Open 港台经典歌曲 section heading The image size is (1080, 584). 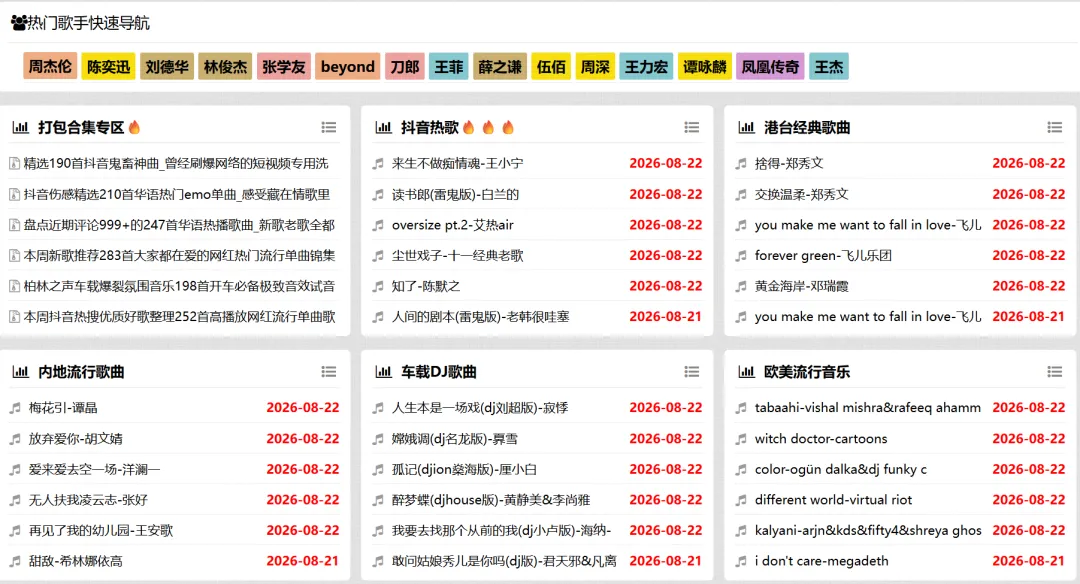tap(807, 127)
